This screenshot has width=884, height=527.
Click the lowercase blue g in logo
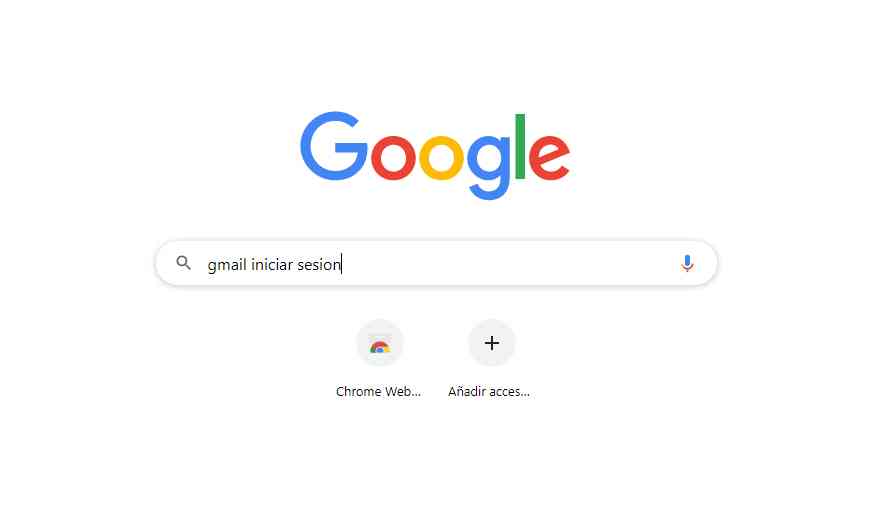[489, 167]
